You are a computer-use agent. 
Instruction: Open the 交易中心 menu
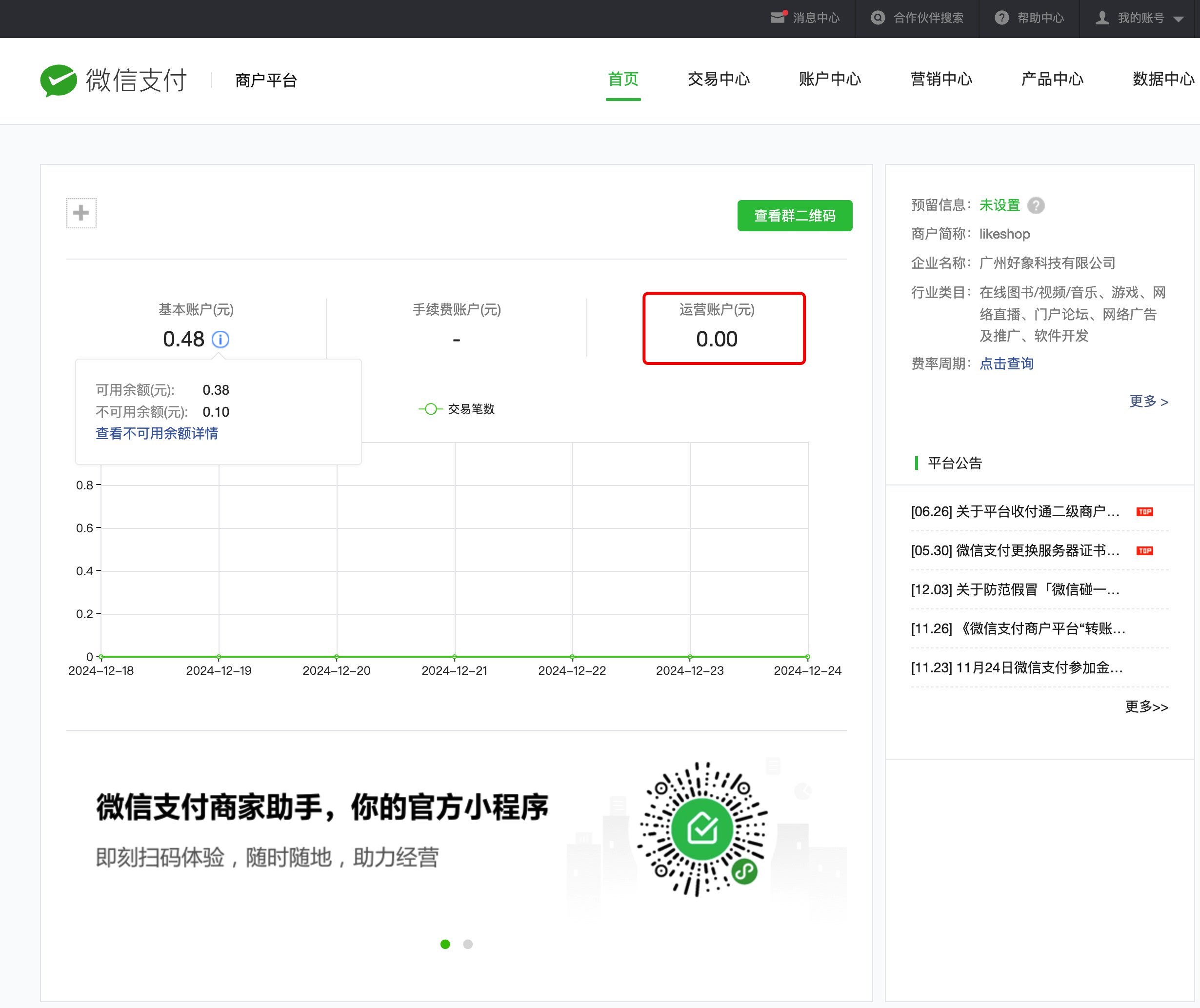tap(718, 79)
